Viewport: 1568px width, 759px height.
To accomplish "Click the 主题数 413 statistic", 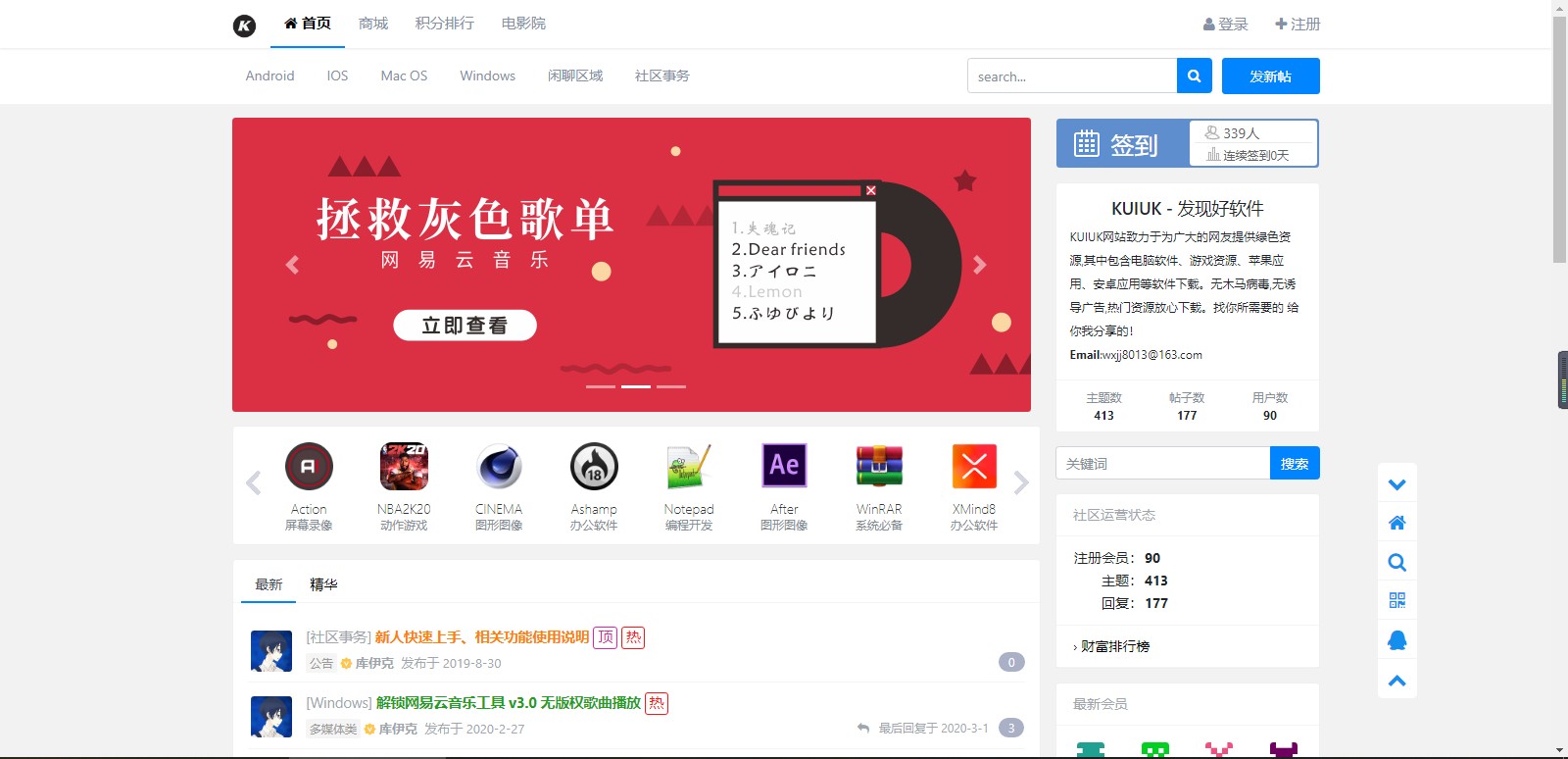I will click(1103, 406).
